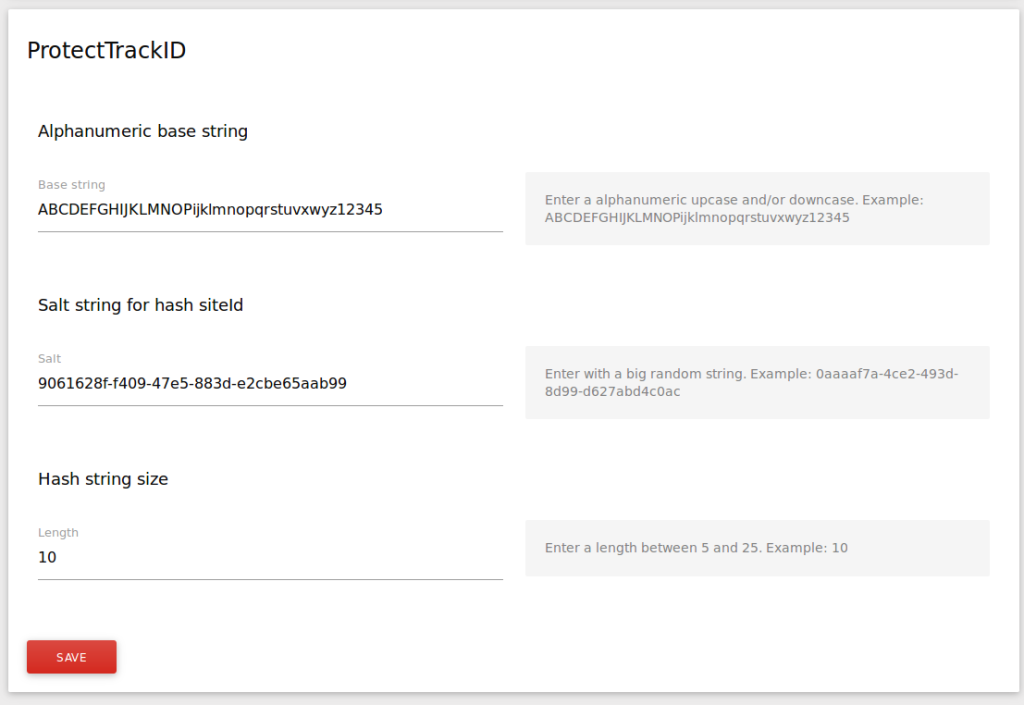
Task: Click the salt example help text box
Action: pos(757,382)
